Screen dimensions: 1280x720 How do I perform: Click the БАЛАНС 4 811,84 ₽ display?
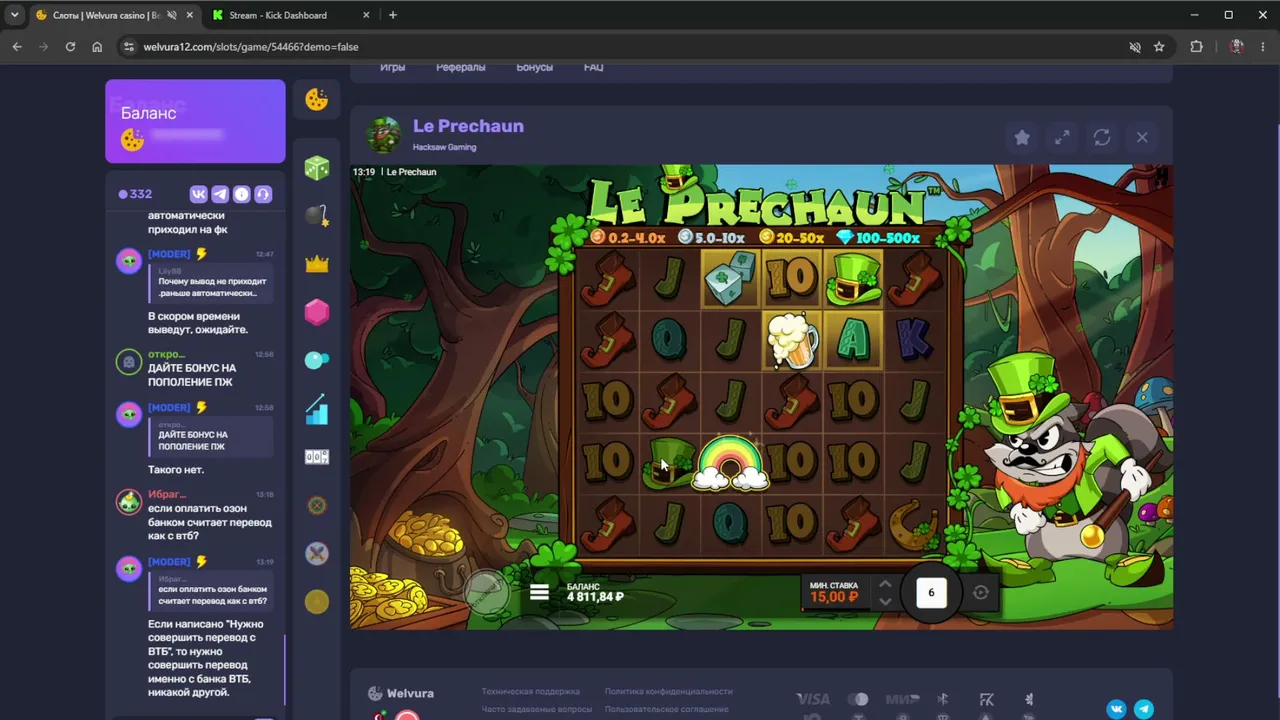pyautogui.click(x=595, y=592)
